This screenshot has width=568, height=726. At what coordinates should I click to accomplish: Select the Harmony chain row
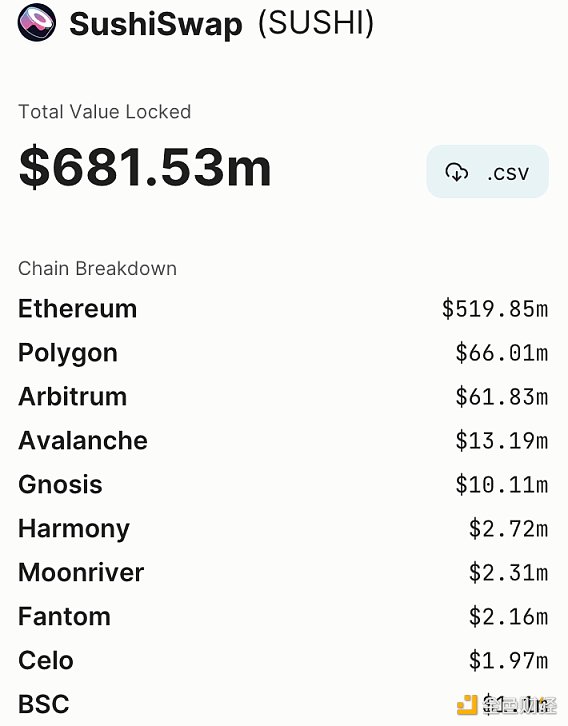[x=283, y=528]
